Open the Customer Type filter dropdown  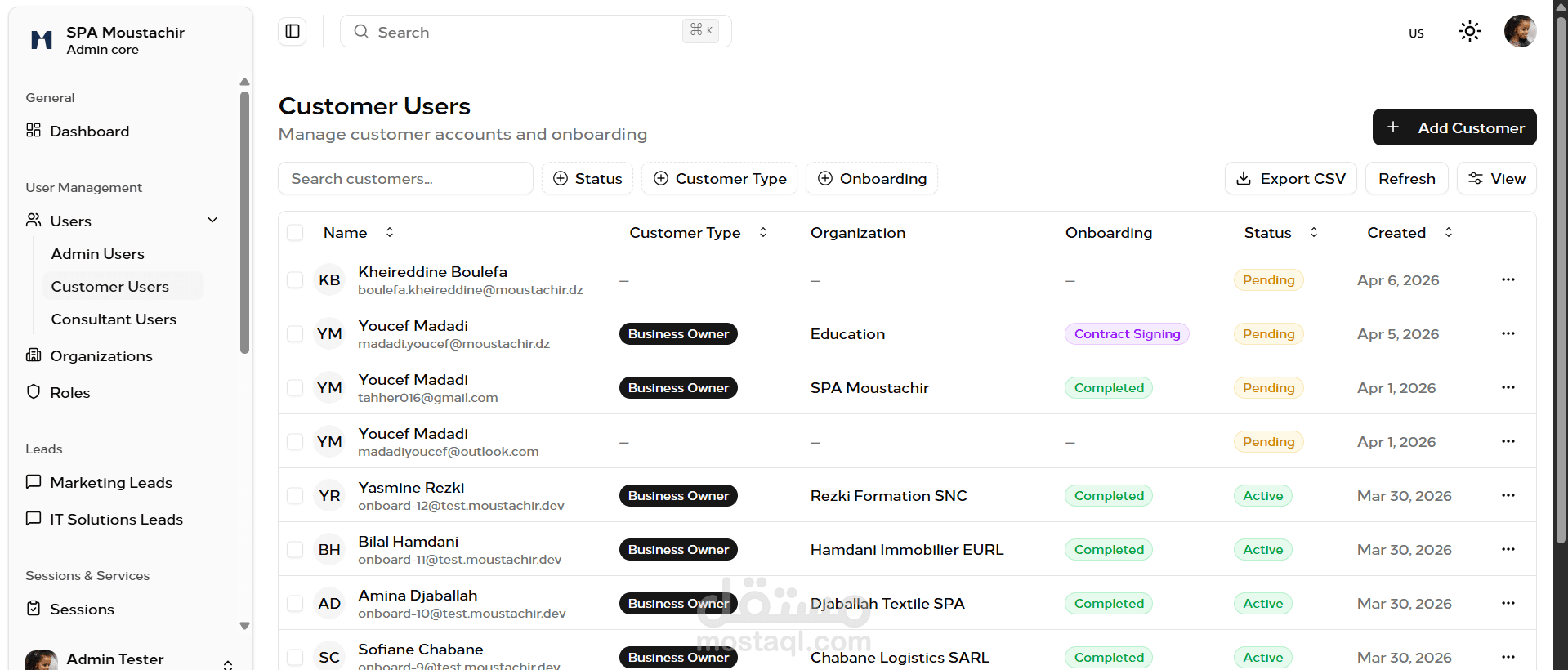[x=719, y=179]
